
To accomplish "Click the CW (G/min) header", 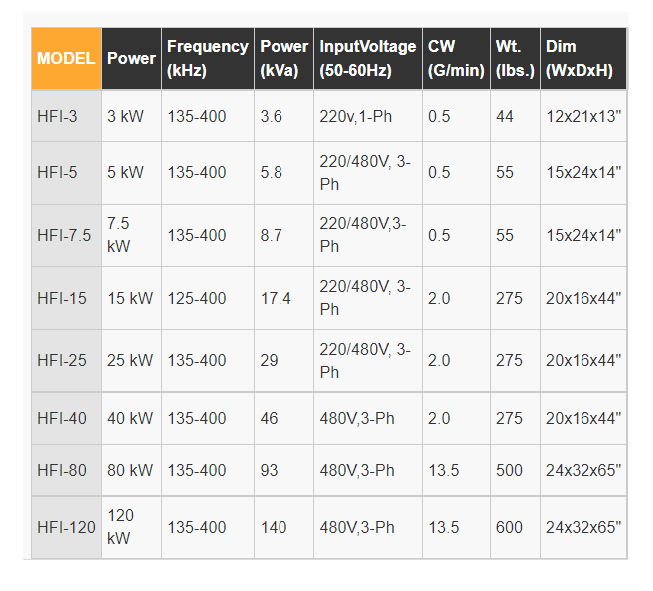I will coord(456,58).
